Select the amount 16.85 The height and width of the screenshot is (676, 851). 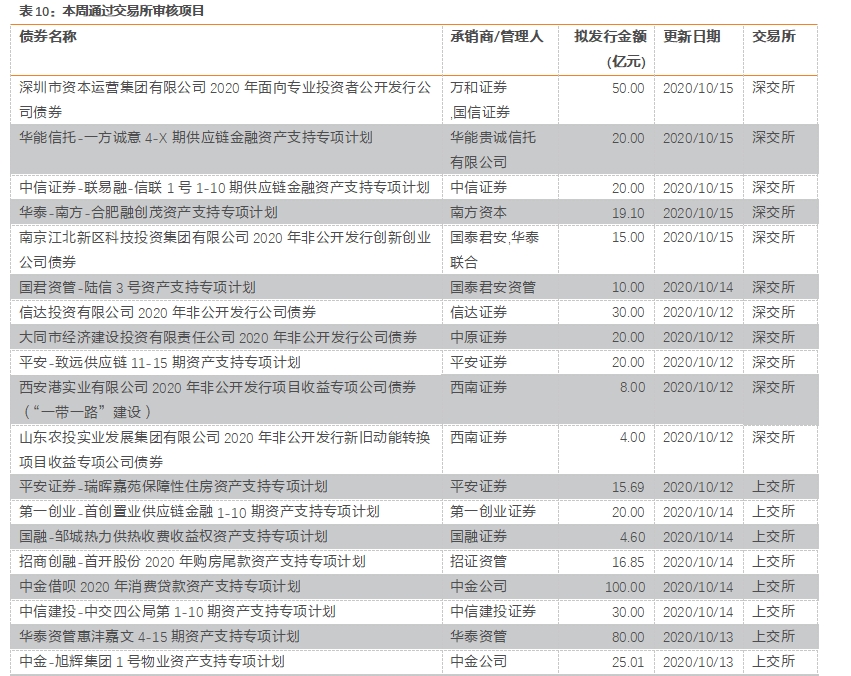[628, 562]
